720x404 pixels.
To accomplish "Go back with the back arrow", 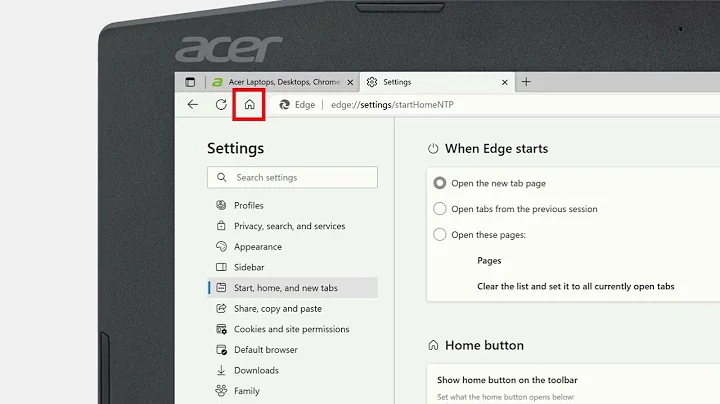I will pyautogui.click(x=193, y=105).
